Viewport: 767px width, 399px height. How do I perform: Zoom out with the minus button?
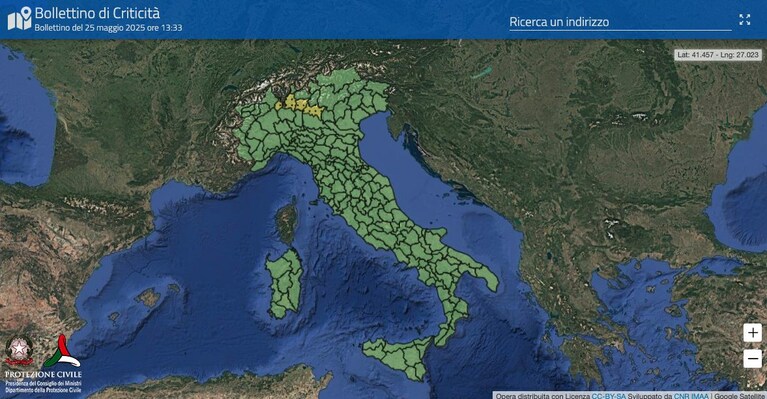[x=753, y=358]
